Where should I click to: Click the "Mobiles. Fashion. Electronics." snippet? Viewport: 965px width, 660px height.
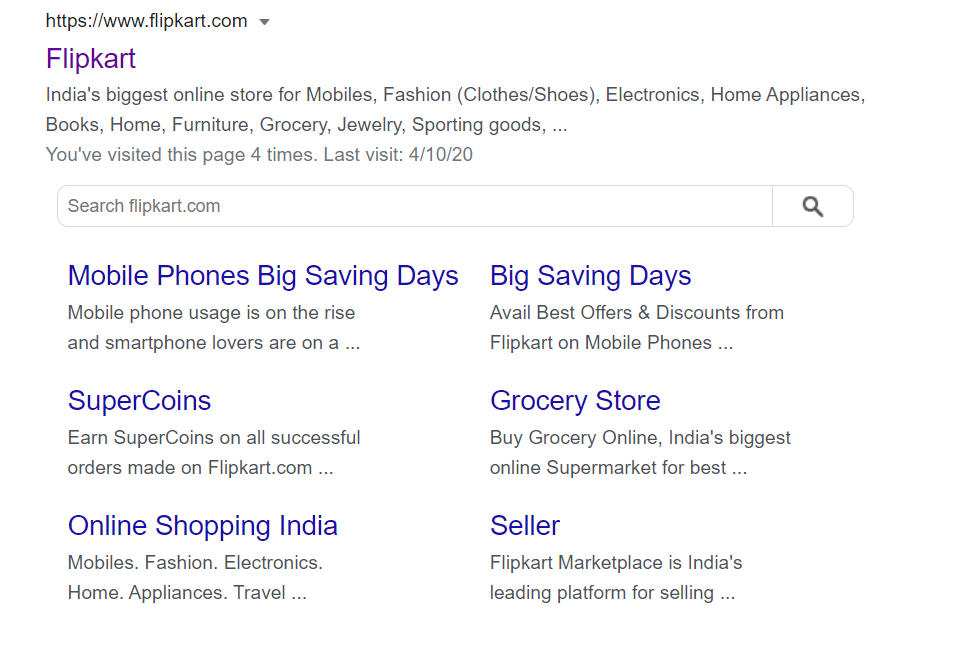(195, 563)
